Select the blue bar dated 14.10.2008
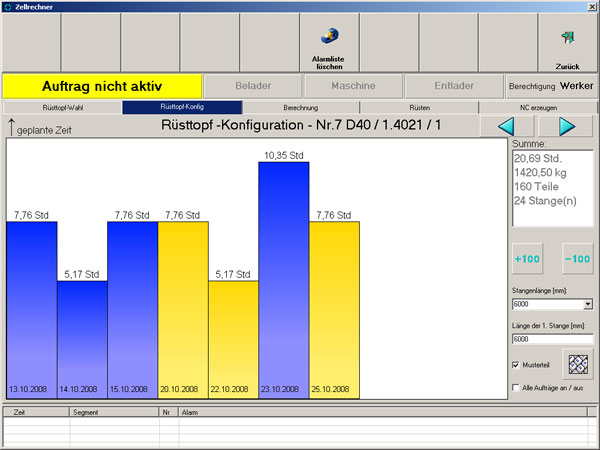This screenshot has width=600, height=450. point(82,340)
